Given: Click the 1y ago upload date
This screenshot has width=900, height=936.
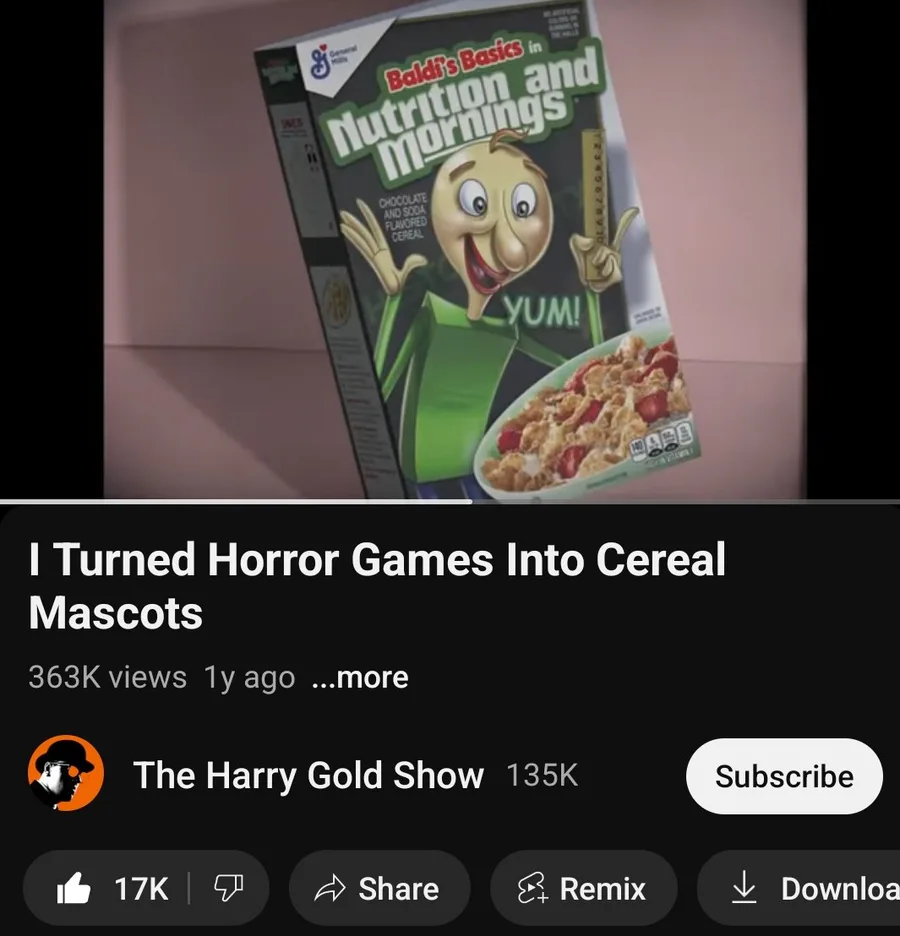Looking at the screenshot, I should pyautogui.click(x=249, y=678).
